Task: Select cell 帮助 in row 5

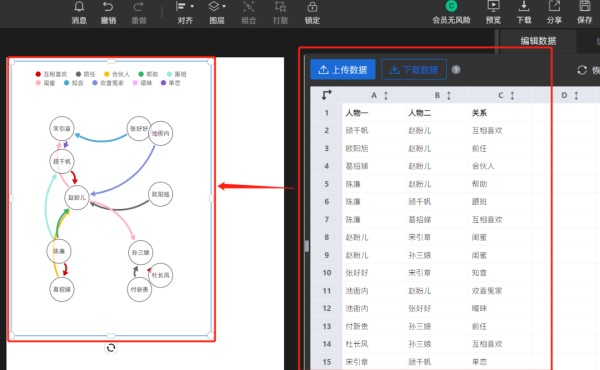Action: pos(500,184)
